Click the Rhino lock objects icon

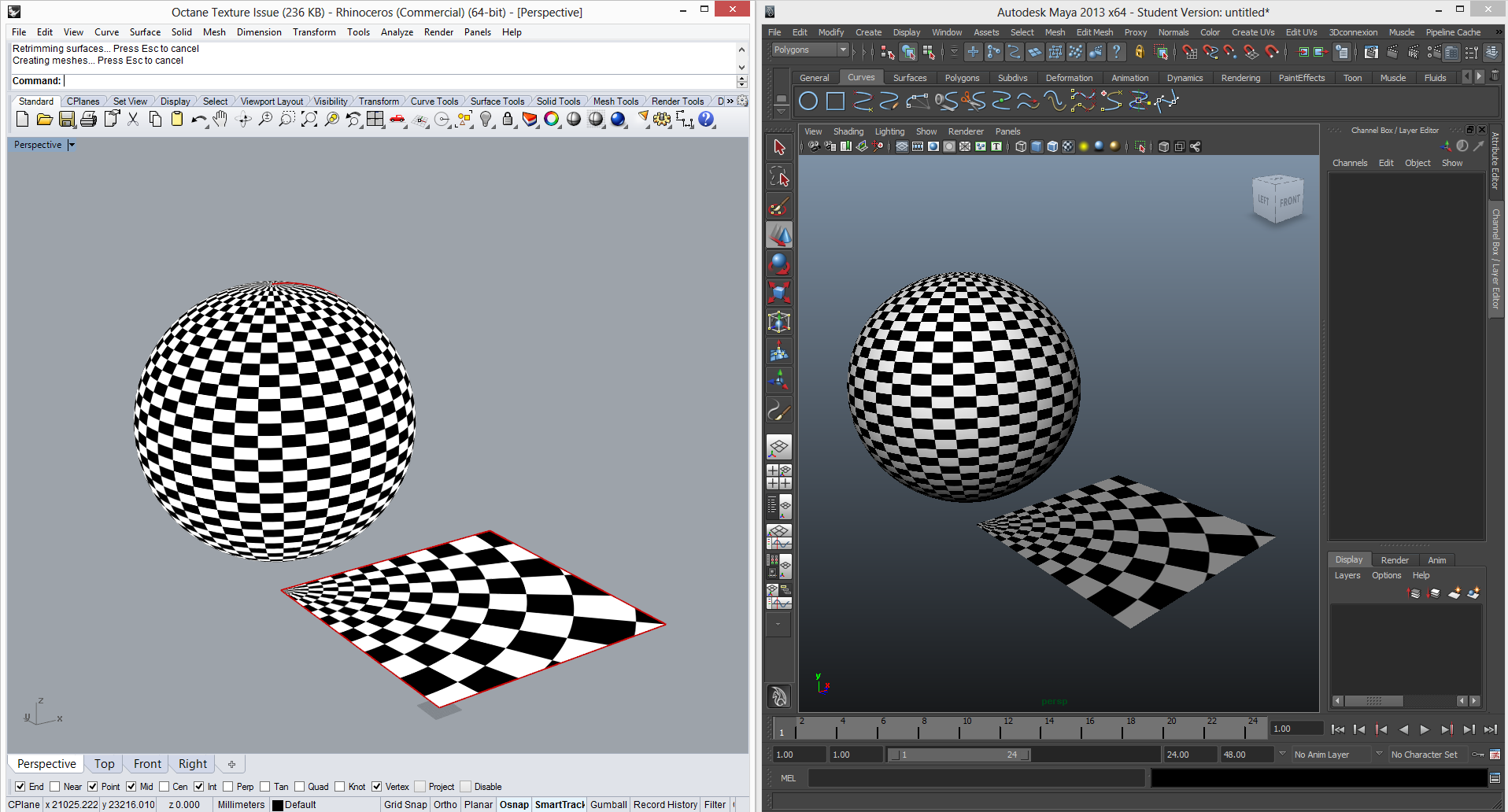pyautogui.click(x=508, y=119)
